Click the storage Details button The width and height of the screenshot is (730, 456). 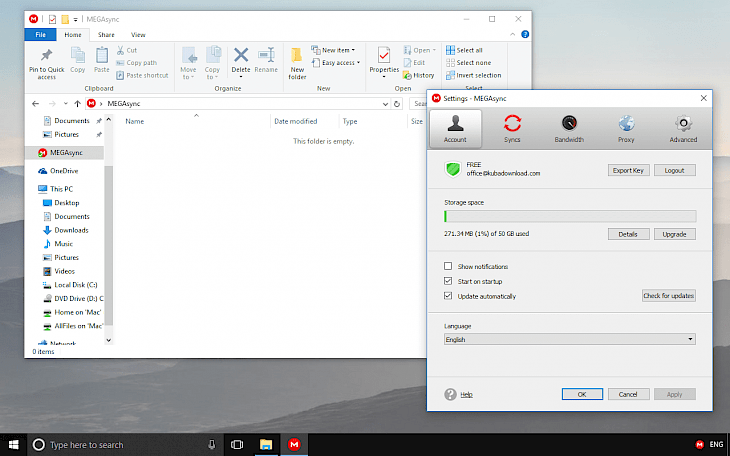tap(629, 234)
